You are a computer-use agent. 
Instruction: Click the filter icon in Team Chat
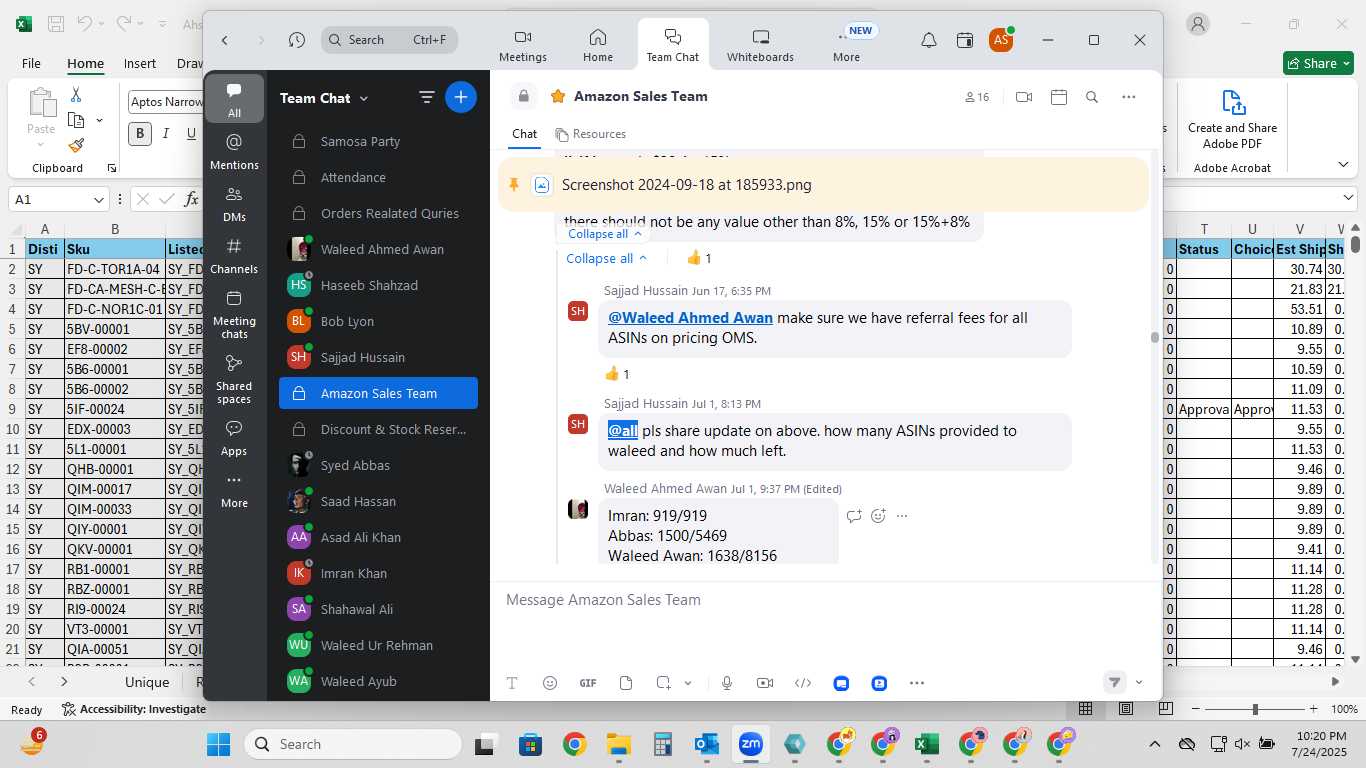pyautogui.click(x=427, y=97)
